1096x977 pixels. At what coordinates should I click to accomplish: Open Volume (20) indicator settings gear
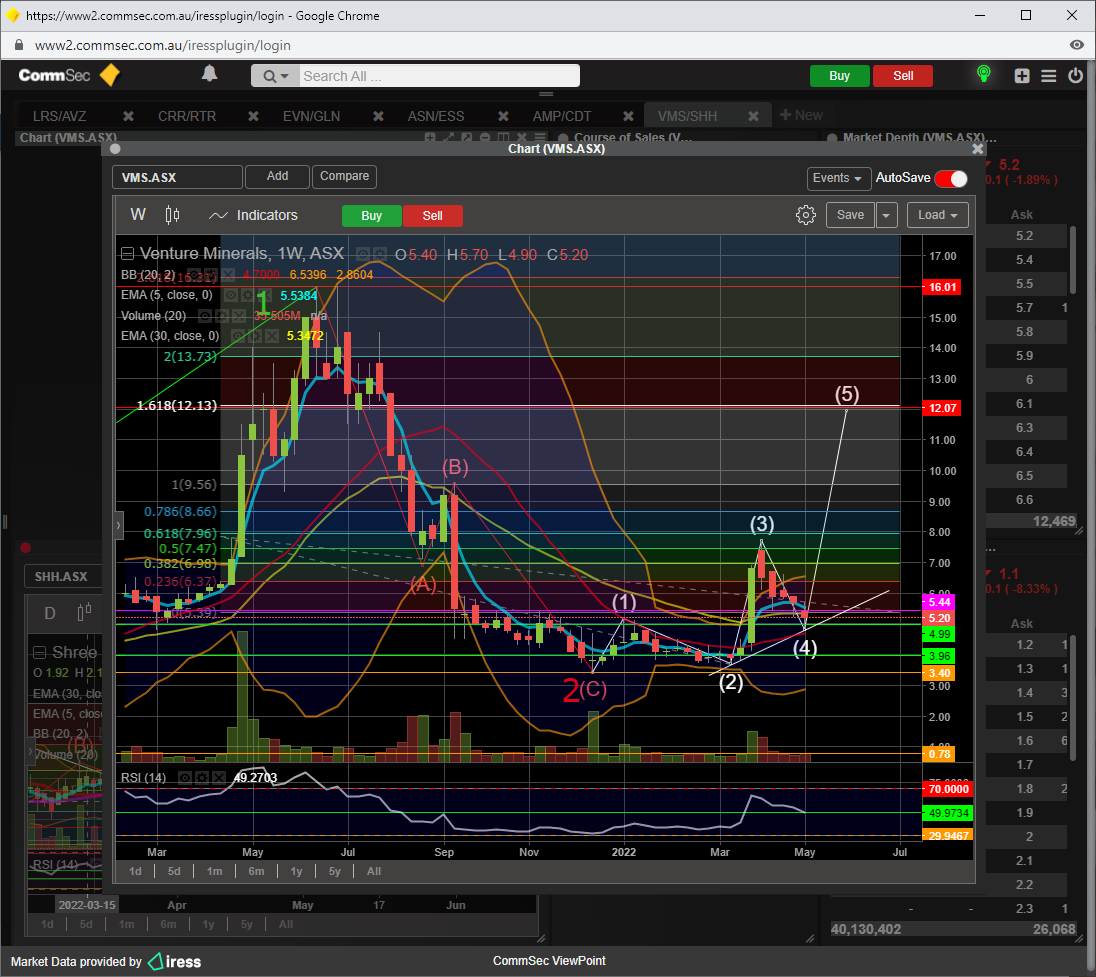[x=221, y=316]
